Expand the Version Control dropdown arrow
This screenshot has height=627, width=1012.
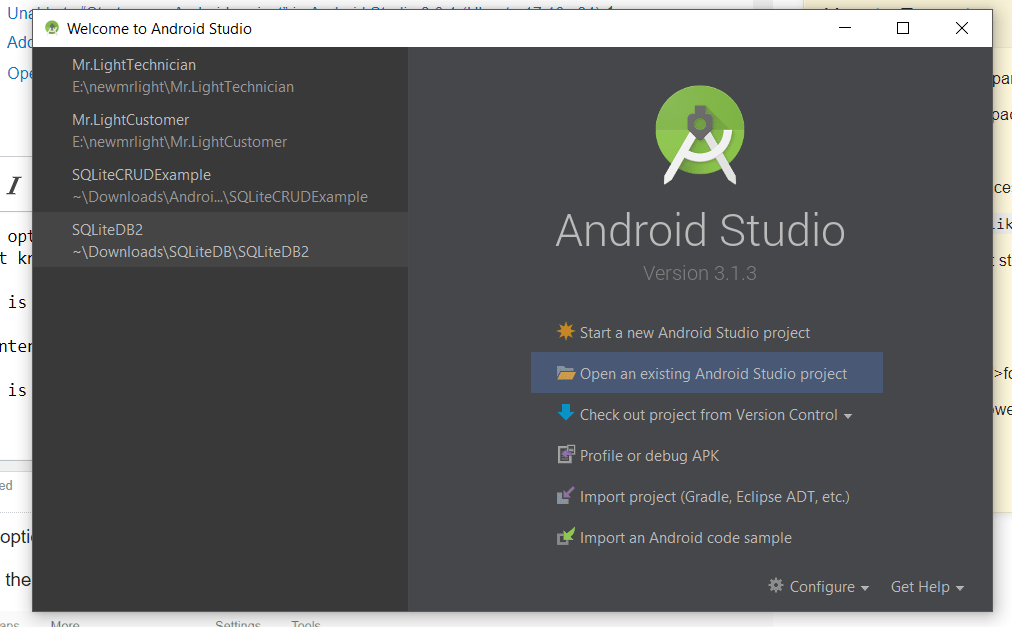tap(847, 416)
